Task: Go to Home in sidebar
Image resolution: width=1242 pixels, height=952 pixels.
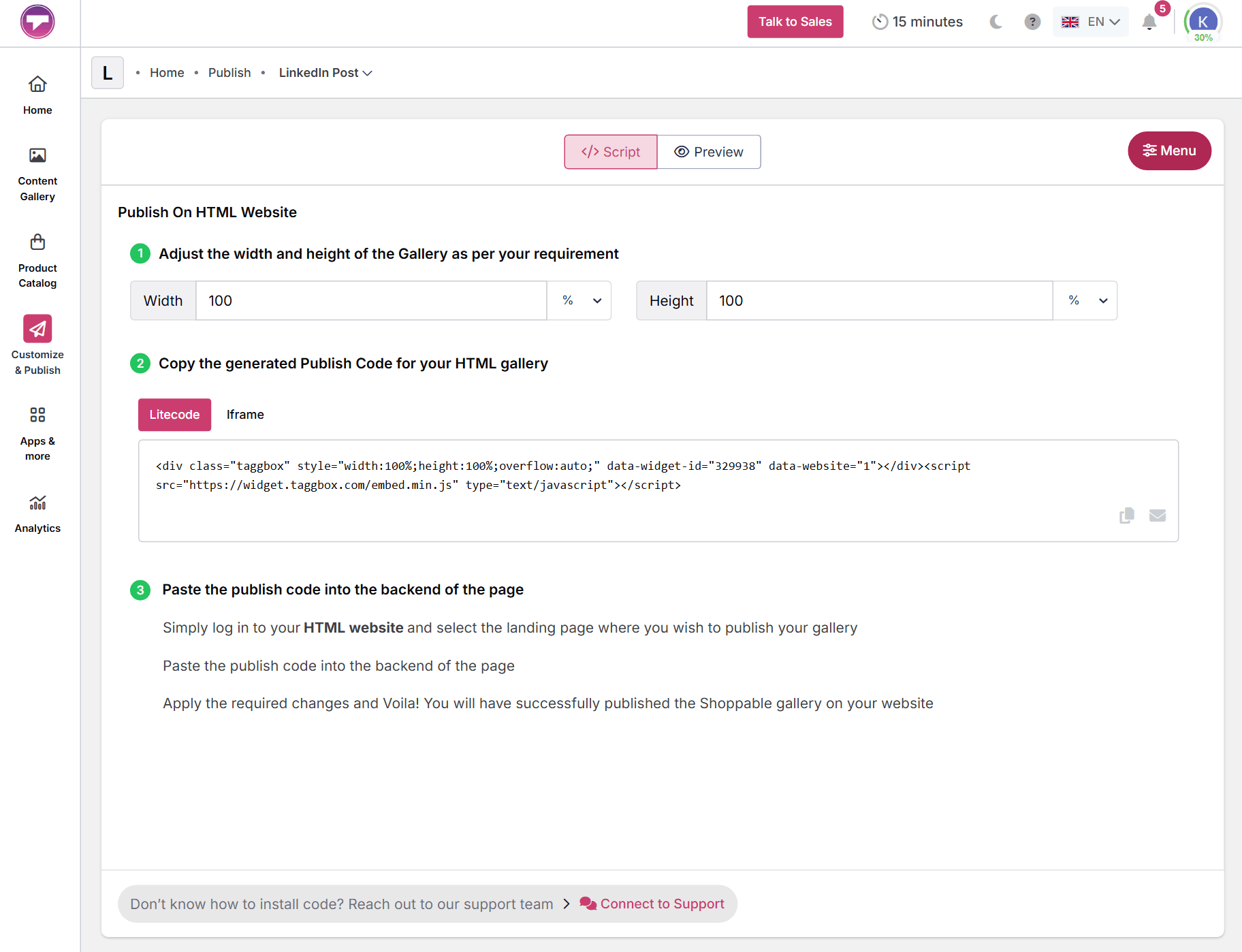Action: [x=37, y=95]
